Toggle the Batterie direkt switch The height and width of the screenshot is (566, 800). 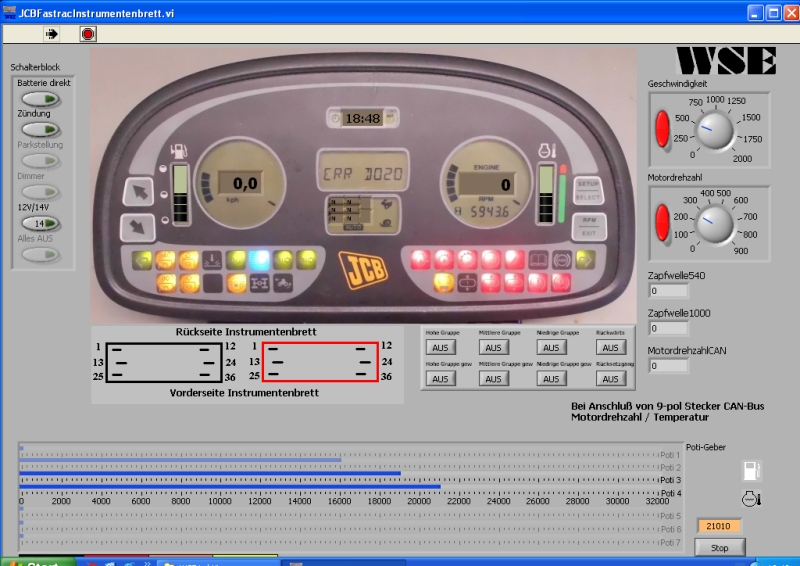pos(41,99)
